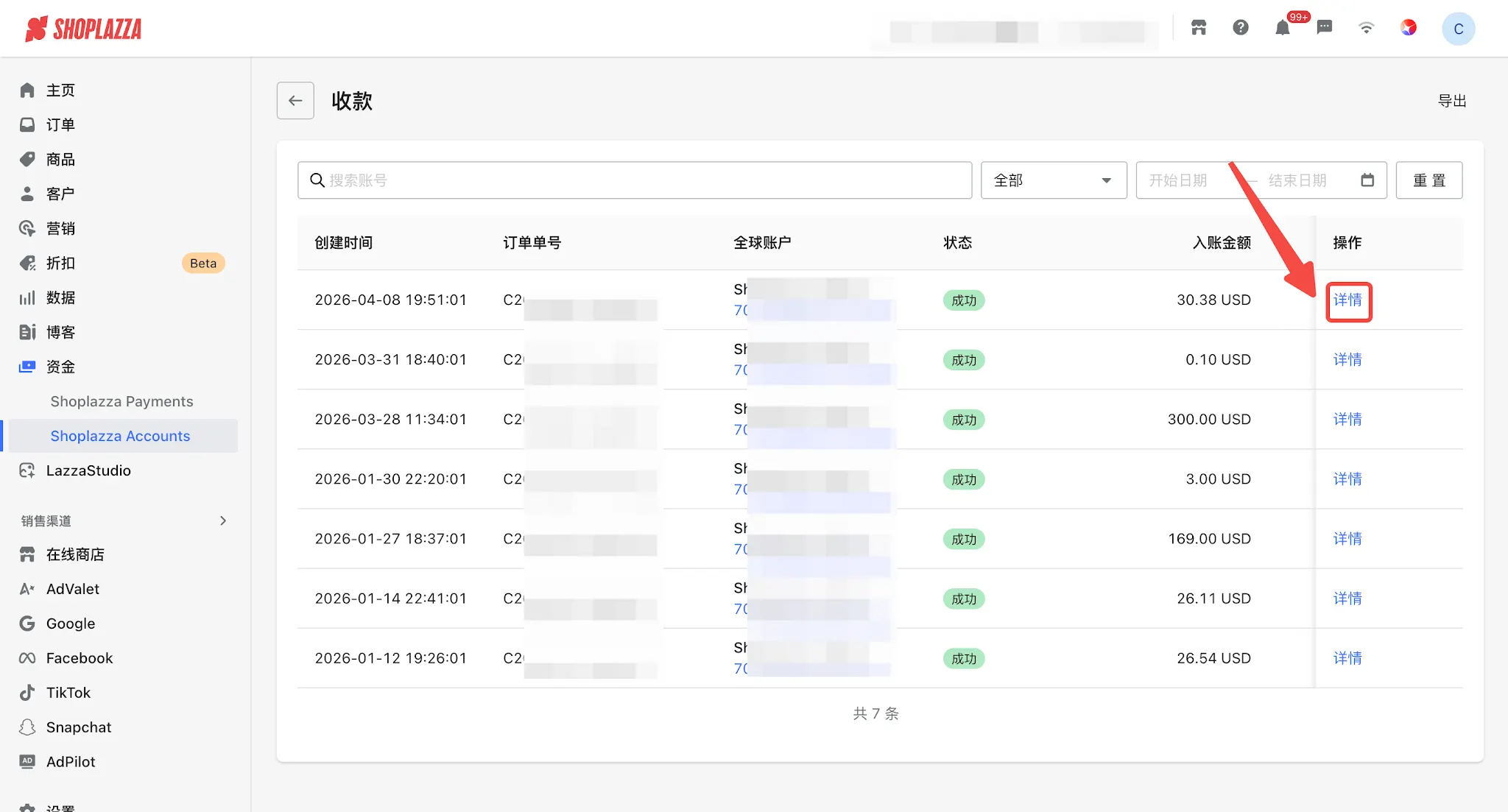
Task: Click the 营销 target icon
Action: point(27,229)
